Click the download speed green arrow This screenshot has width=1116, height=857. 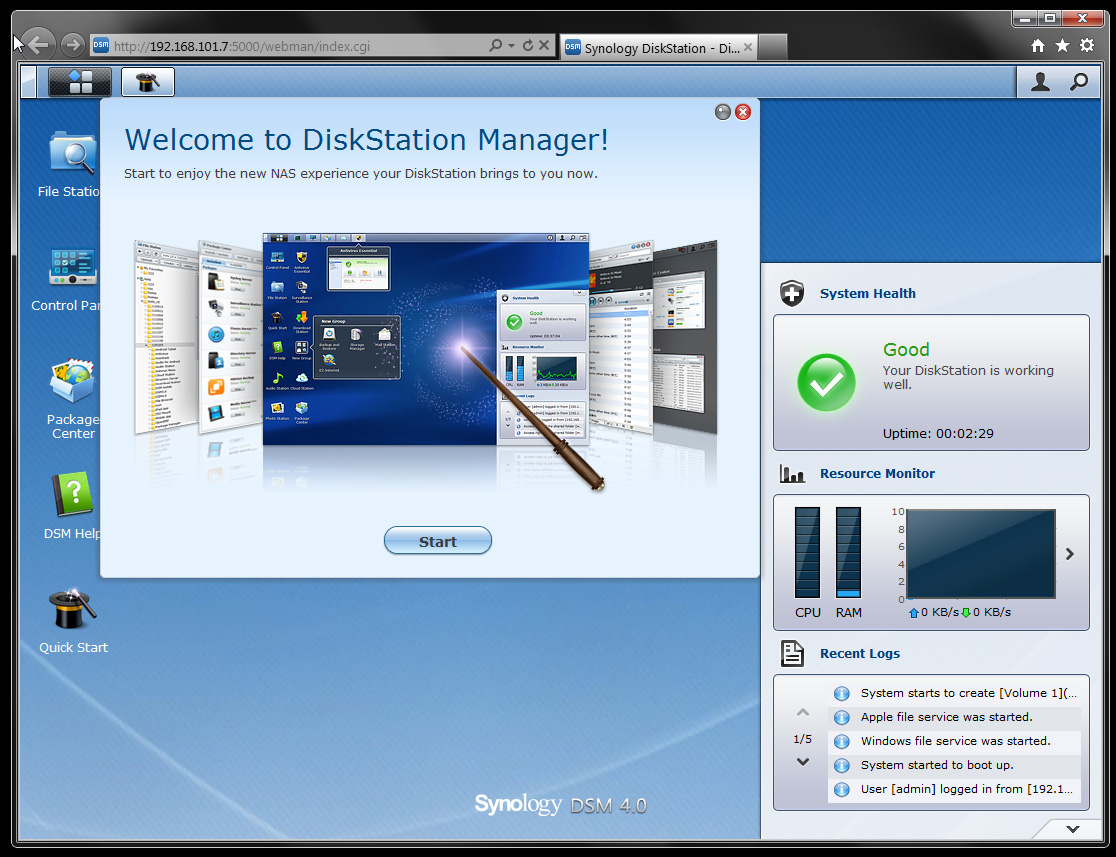[966, 613]
